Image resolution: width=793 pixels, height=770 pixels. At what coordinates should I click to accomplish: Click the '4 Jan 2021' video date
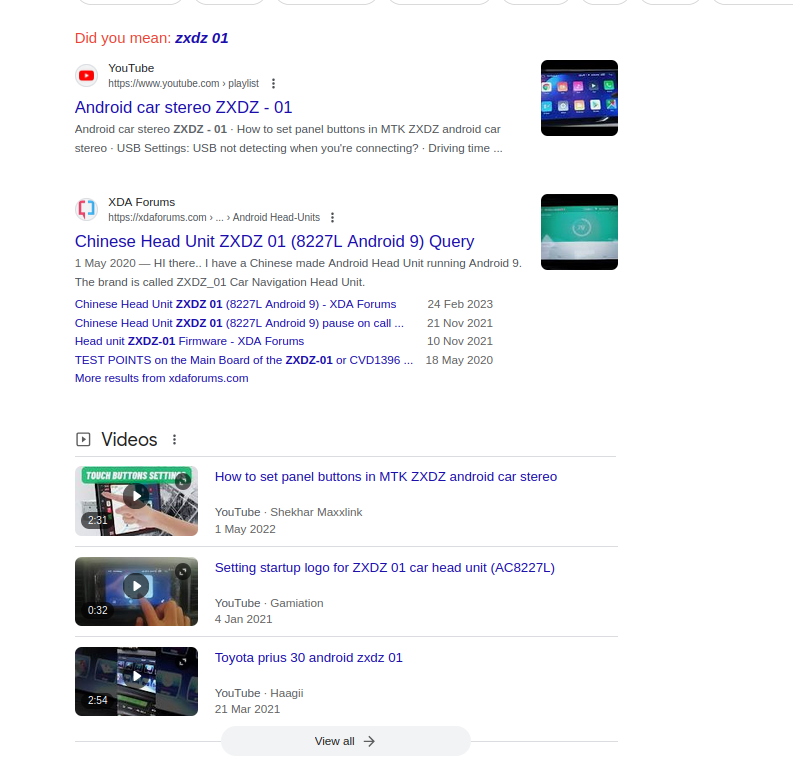click(243, 619)
